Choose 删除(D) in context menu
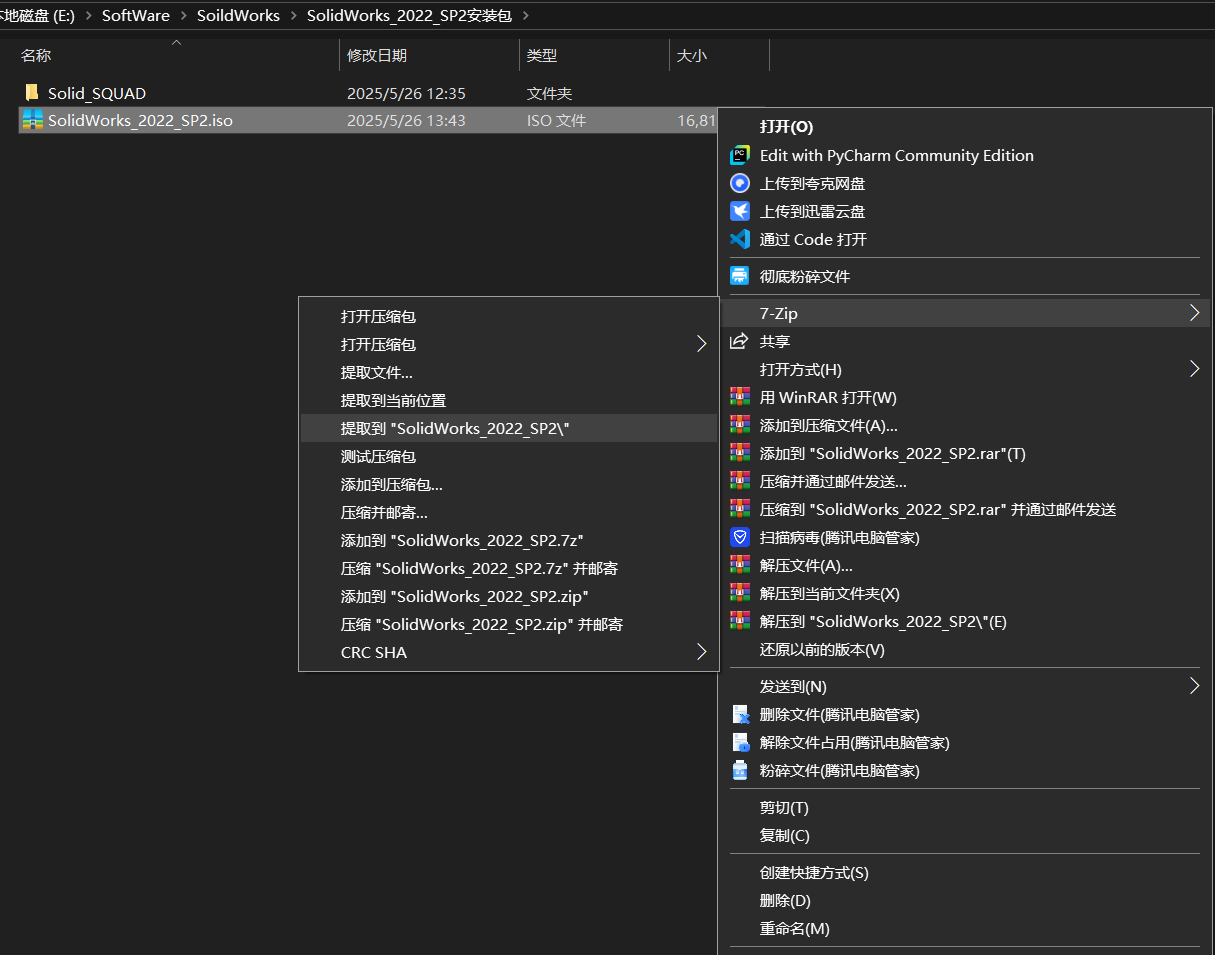 click(965, 900)
